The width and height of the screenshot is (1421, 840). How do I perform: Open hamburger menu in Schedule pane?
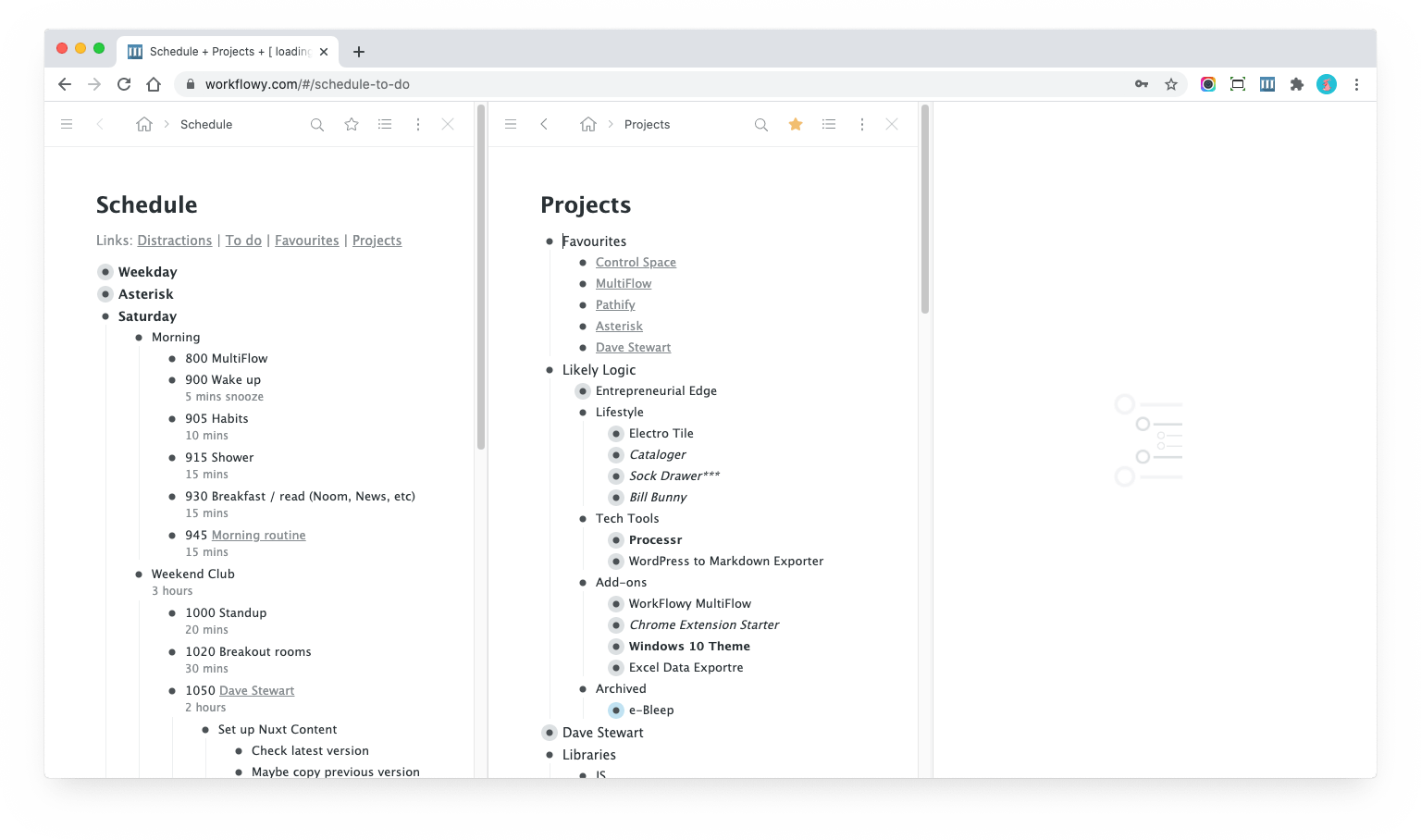[67, 125]
